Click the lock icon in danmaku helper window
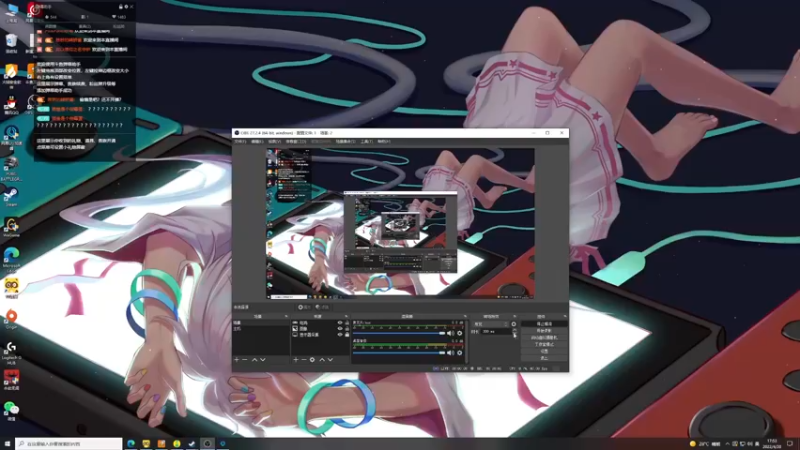Screen dimensions: 800x450 pos(121,7)
